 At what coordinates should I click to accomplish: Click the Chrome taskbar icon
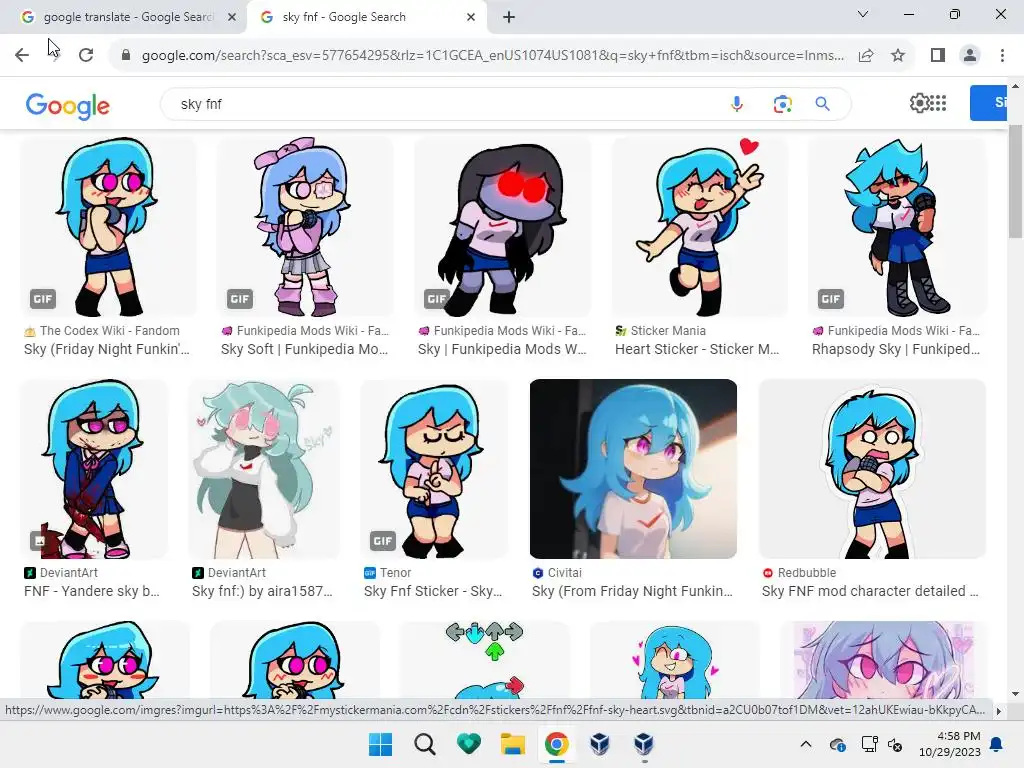[x=556, y=744]
